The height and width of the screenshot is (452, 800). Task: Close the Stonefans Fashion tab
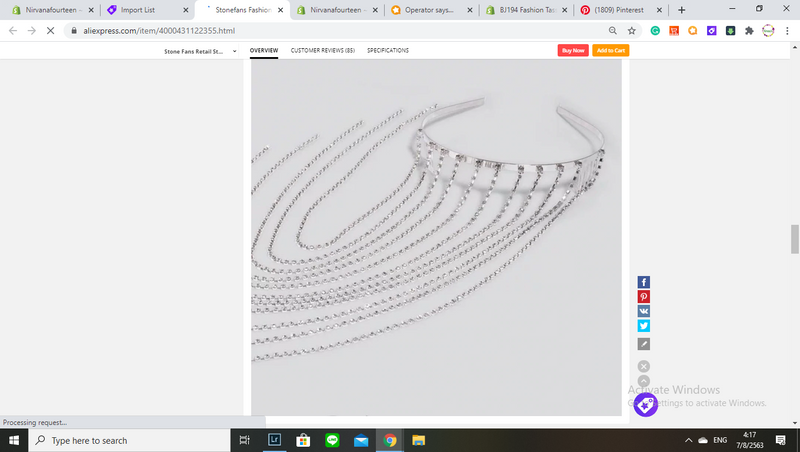[x=280, y=10]
